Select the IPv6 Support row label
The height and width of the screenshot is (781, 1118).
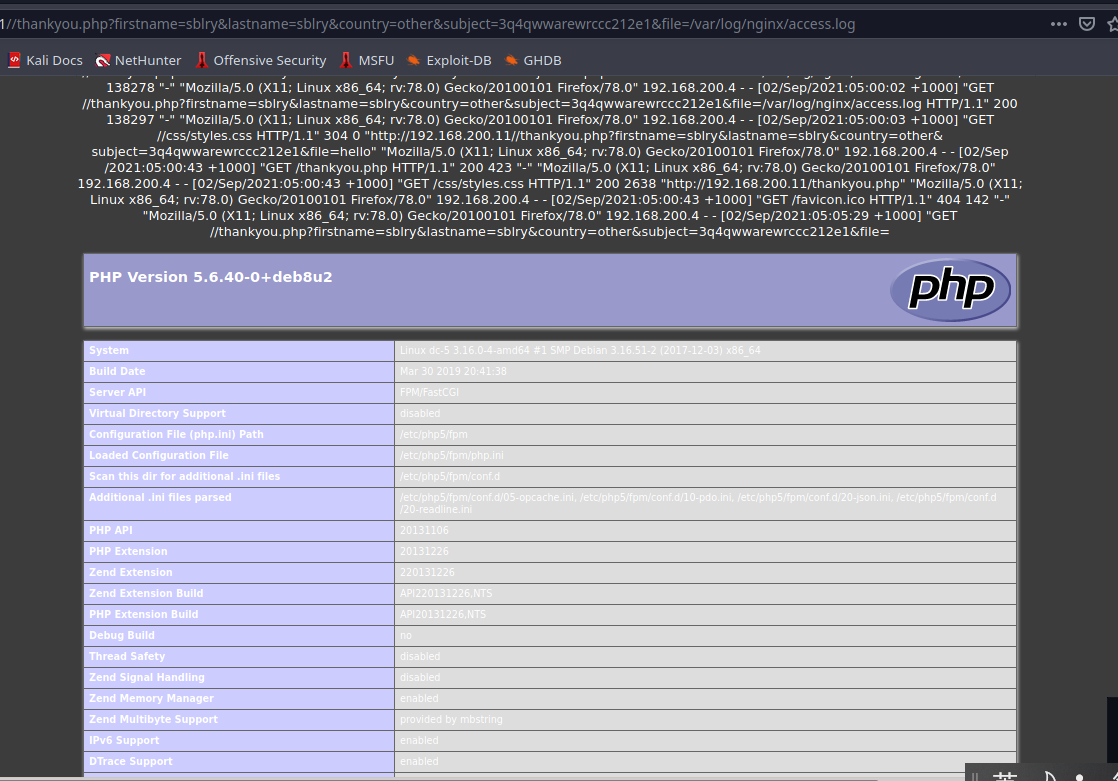(124, 740)
